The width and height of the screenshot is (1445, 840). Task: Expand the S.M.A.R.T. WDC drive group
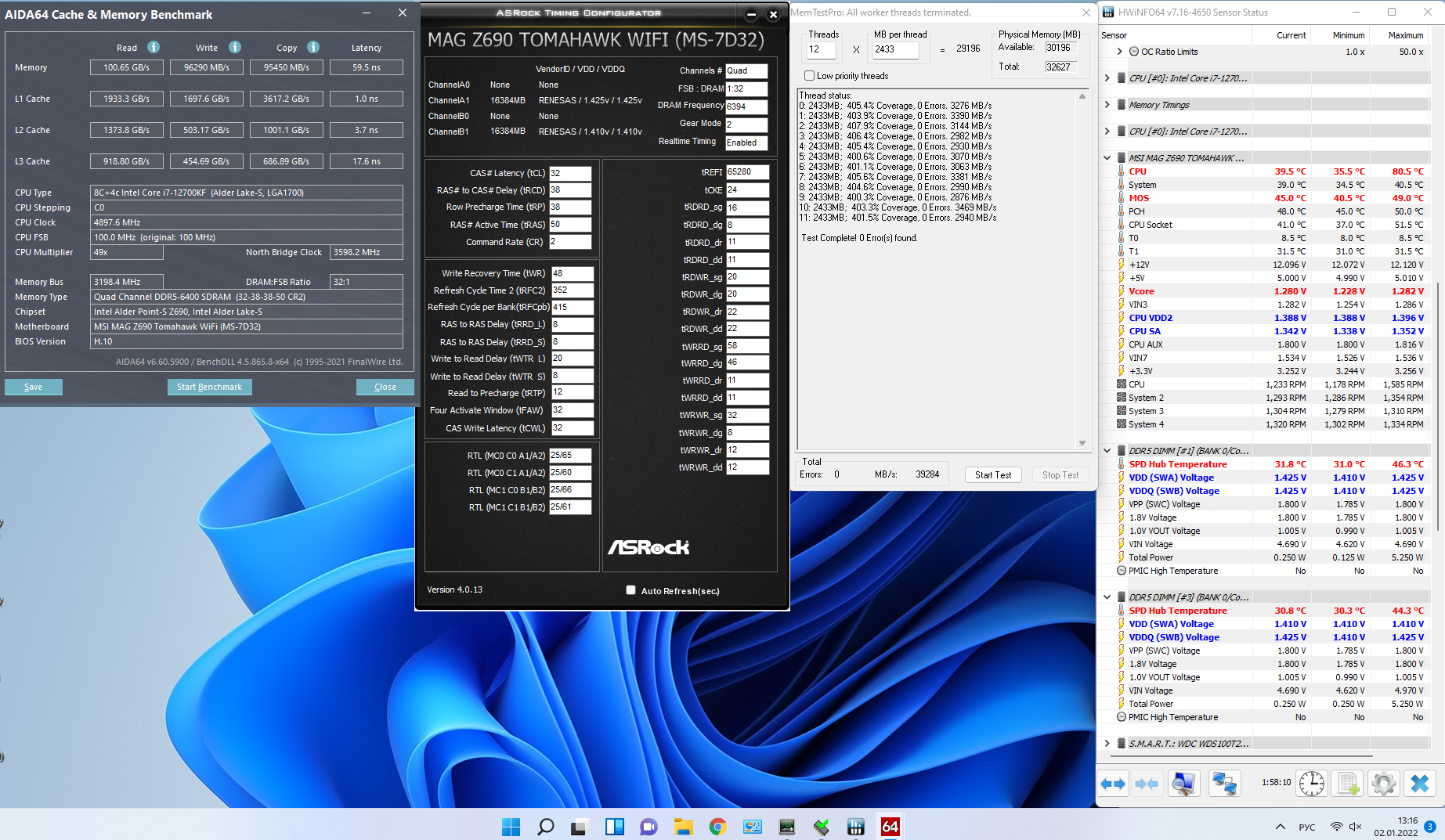[1107, 744]
